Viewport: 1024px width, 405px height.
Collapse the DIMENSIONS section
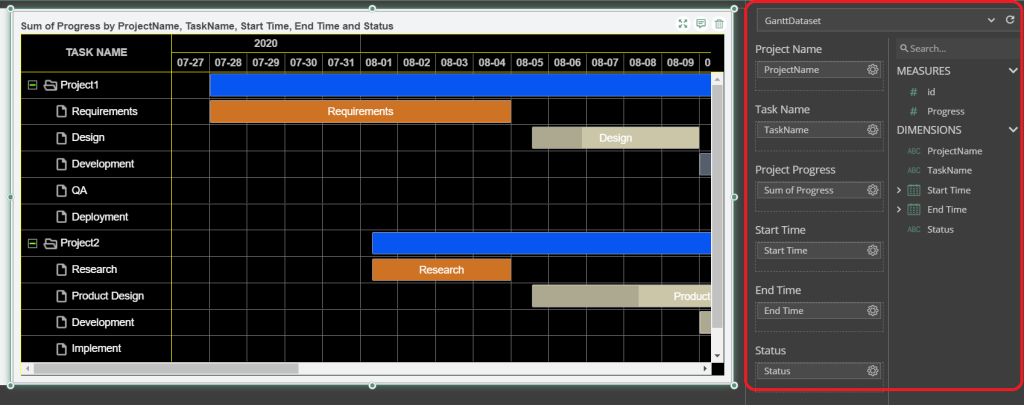point(1012,130)
